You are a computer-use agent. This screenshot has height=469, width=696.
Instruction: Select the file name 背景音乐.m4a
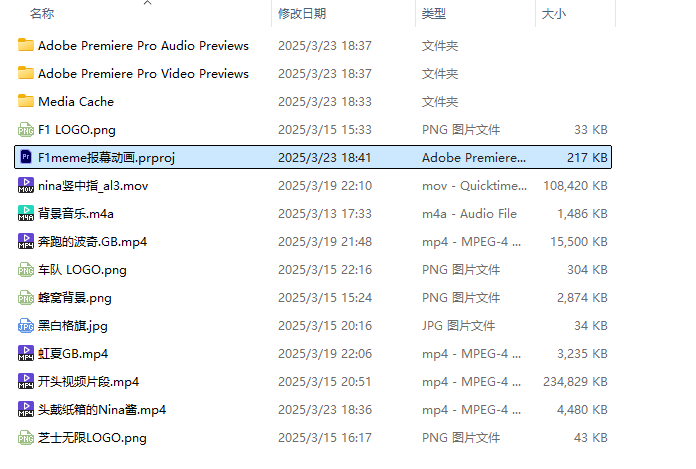pos(76,213)
